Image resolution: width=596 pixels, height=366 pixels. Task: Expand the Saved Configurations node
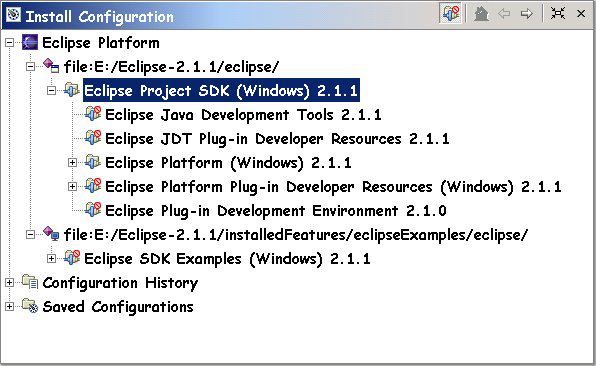coord(10,307)
